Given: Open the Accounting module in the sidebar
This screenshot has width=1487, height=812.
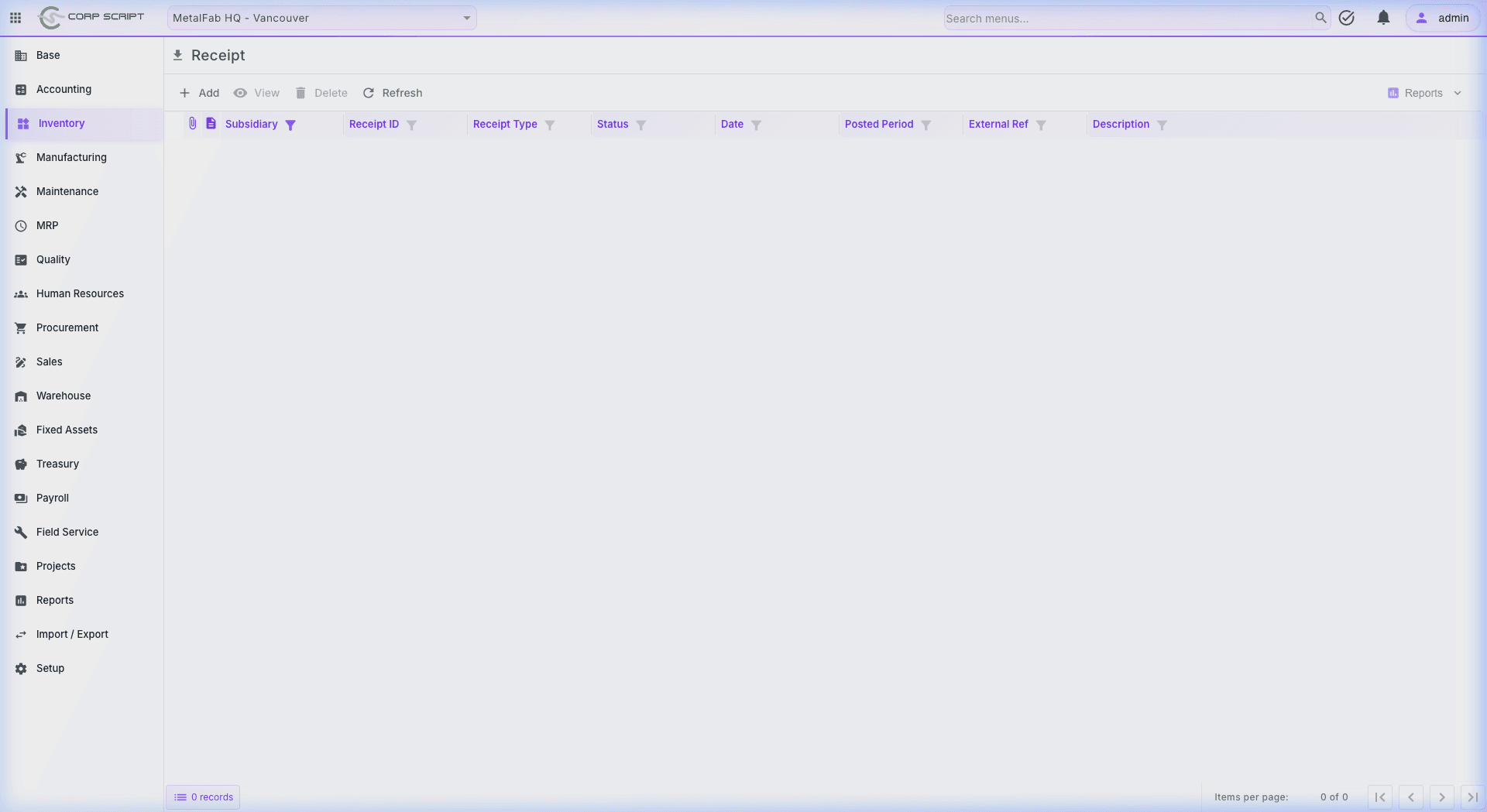Looking at the screenshot, I should [62, 89].
